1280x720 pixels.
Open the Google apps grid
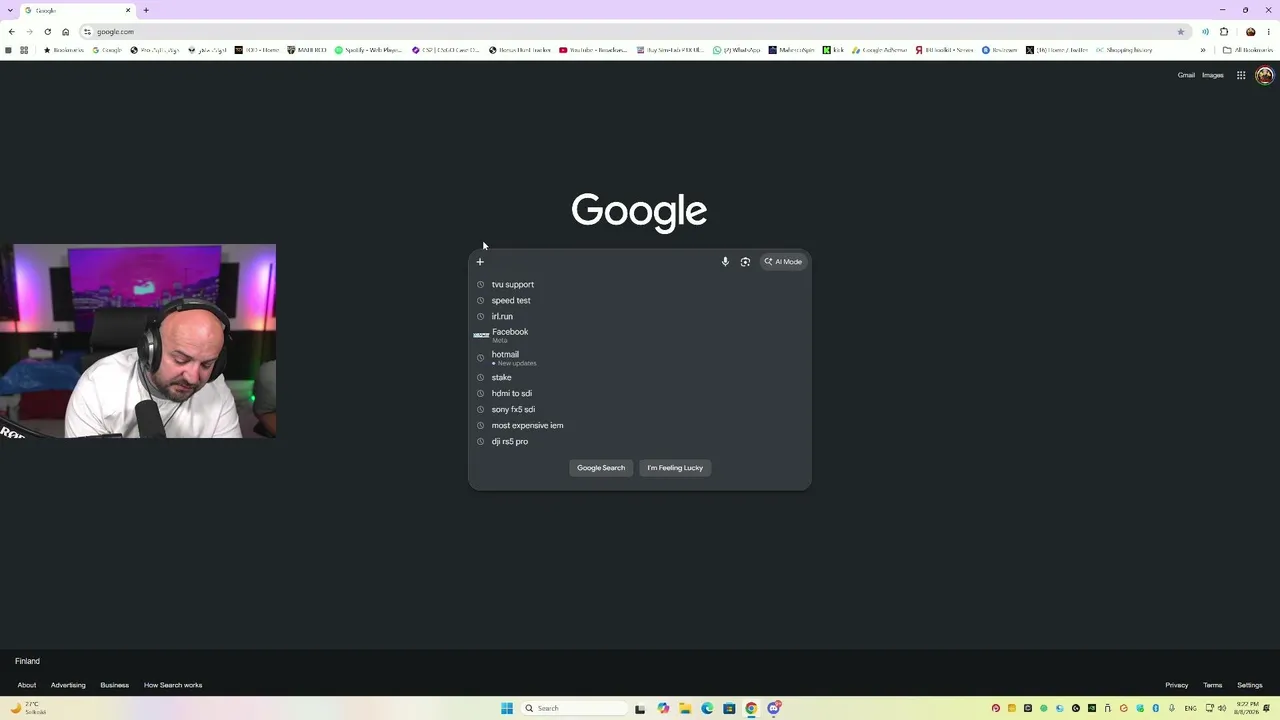1241,75
